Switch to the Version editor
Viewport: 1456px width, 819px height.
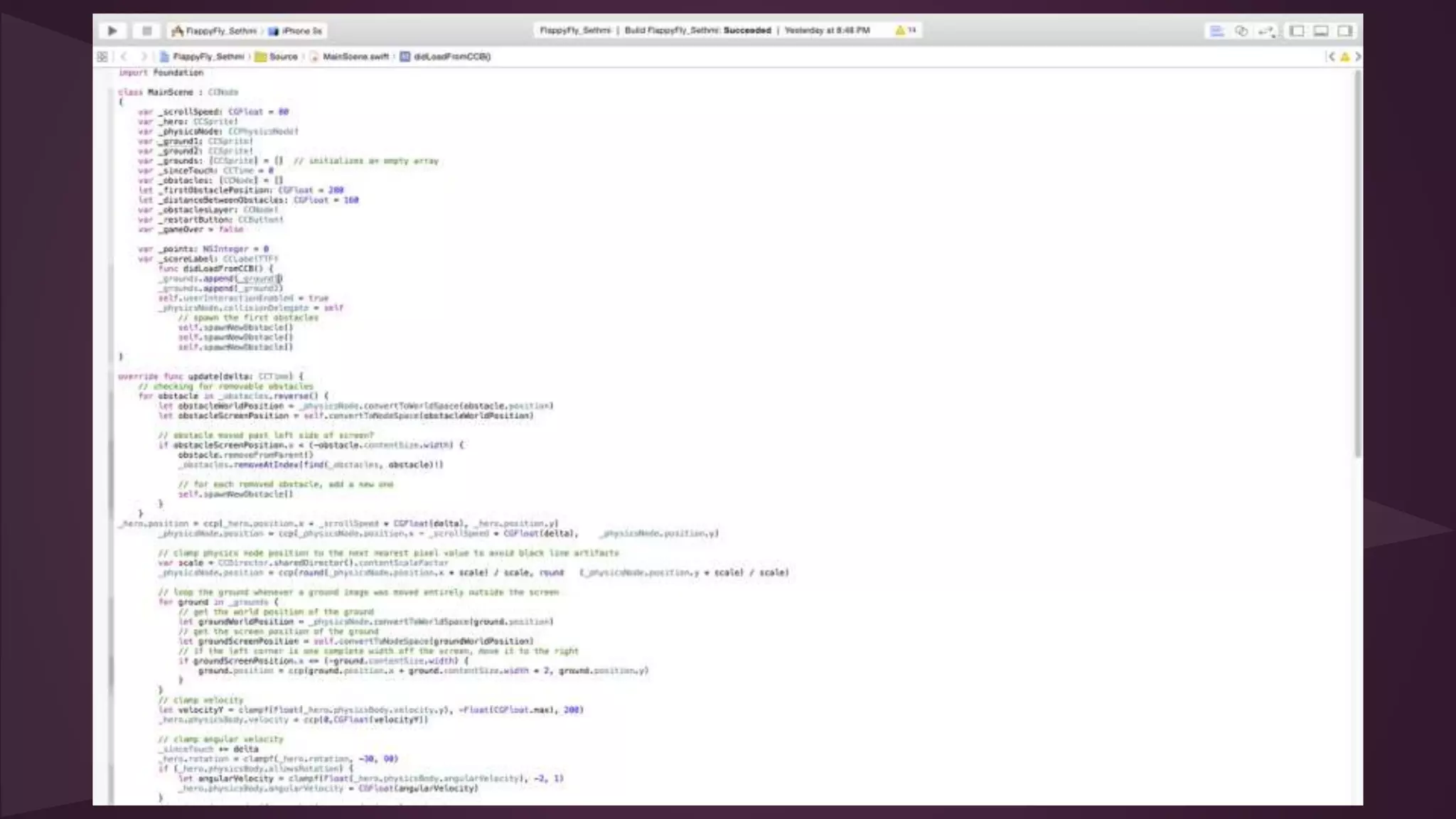1265,31
